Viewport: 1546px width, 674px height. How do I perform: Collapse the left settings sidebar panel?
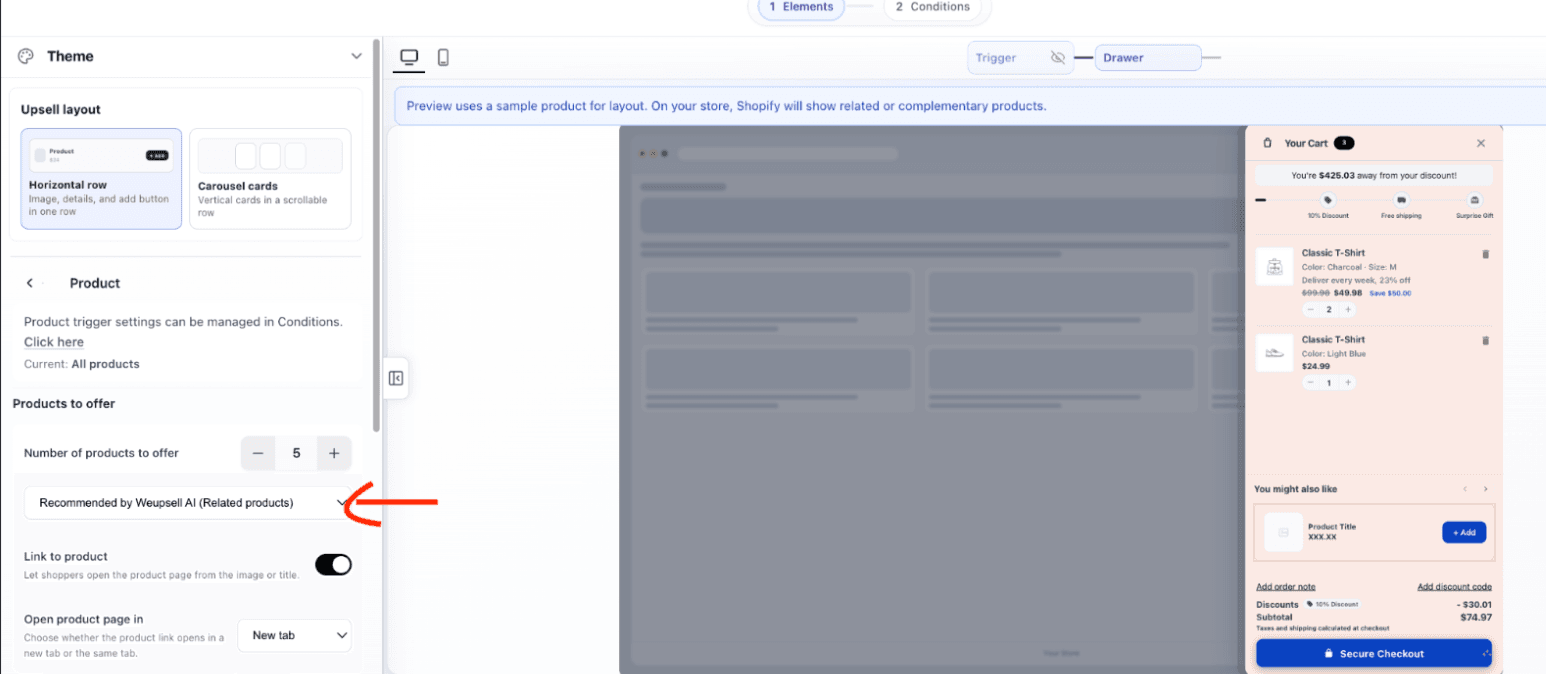point(396,378)
